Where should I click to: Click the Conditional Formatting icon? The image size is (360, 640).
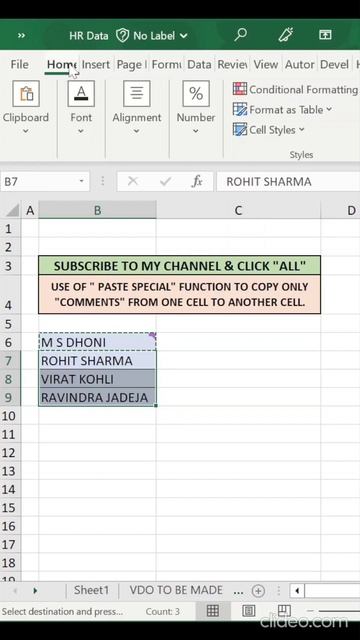point(240,89)
